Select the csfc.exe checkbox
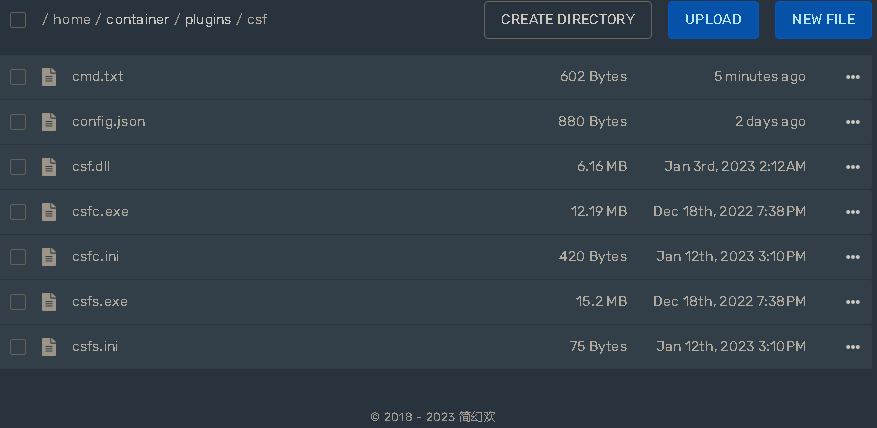 point(18,211)
